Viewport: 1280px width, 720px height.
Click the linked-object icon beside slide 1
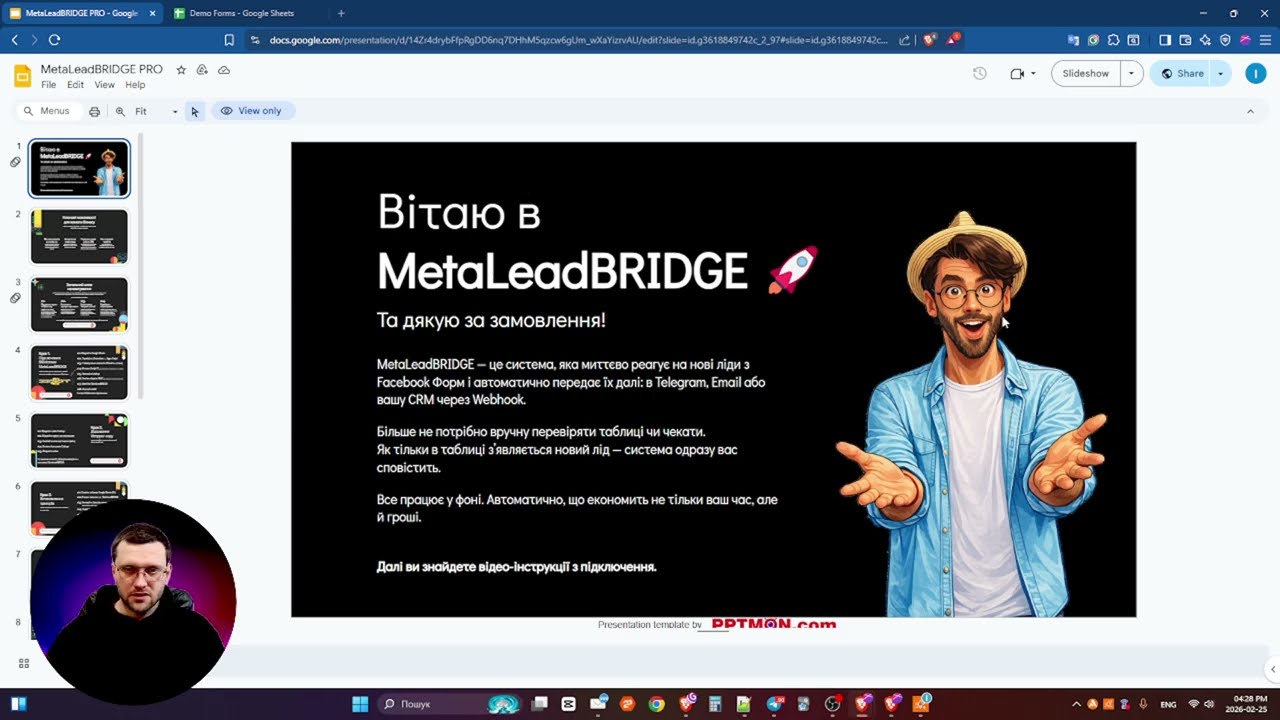point(15,162)
